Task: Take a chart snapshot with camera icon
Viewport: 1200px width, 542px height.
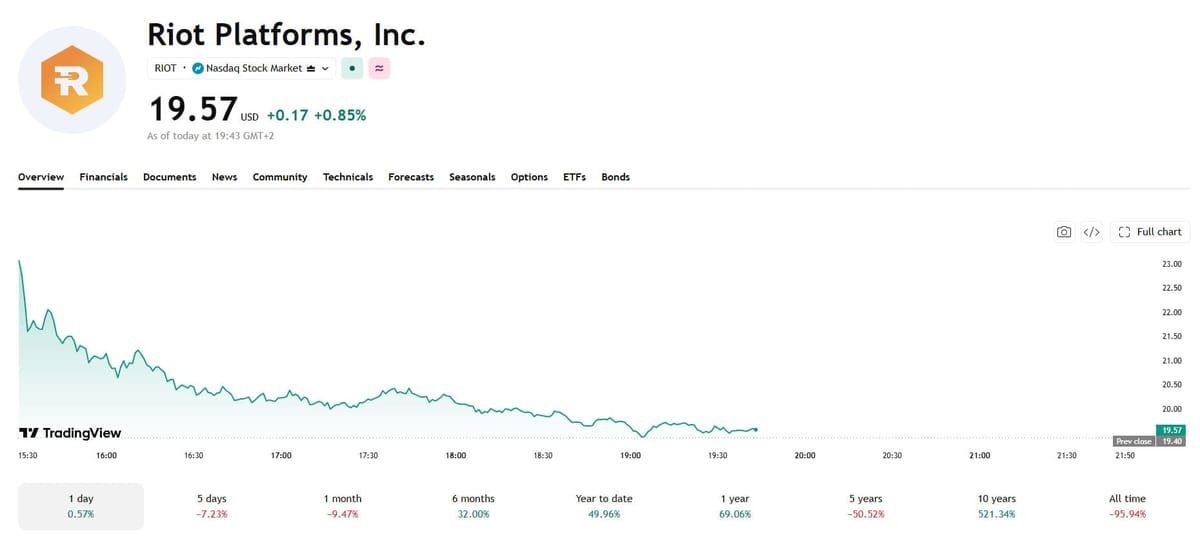Action: click(1064, 232)
